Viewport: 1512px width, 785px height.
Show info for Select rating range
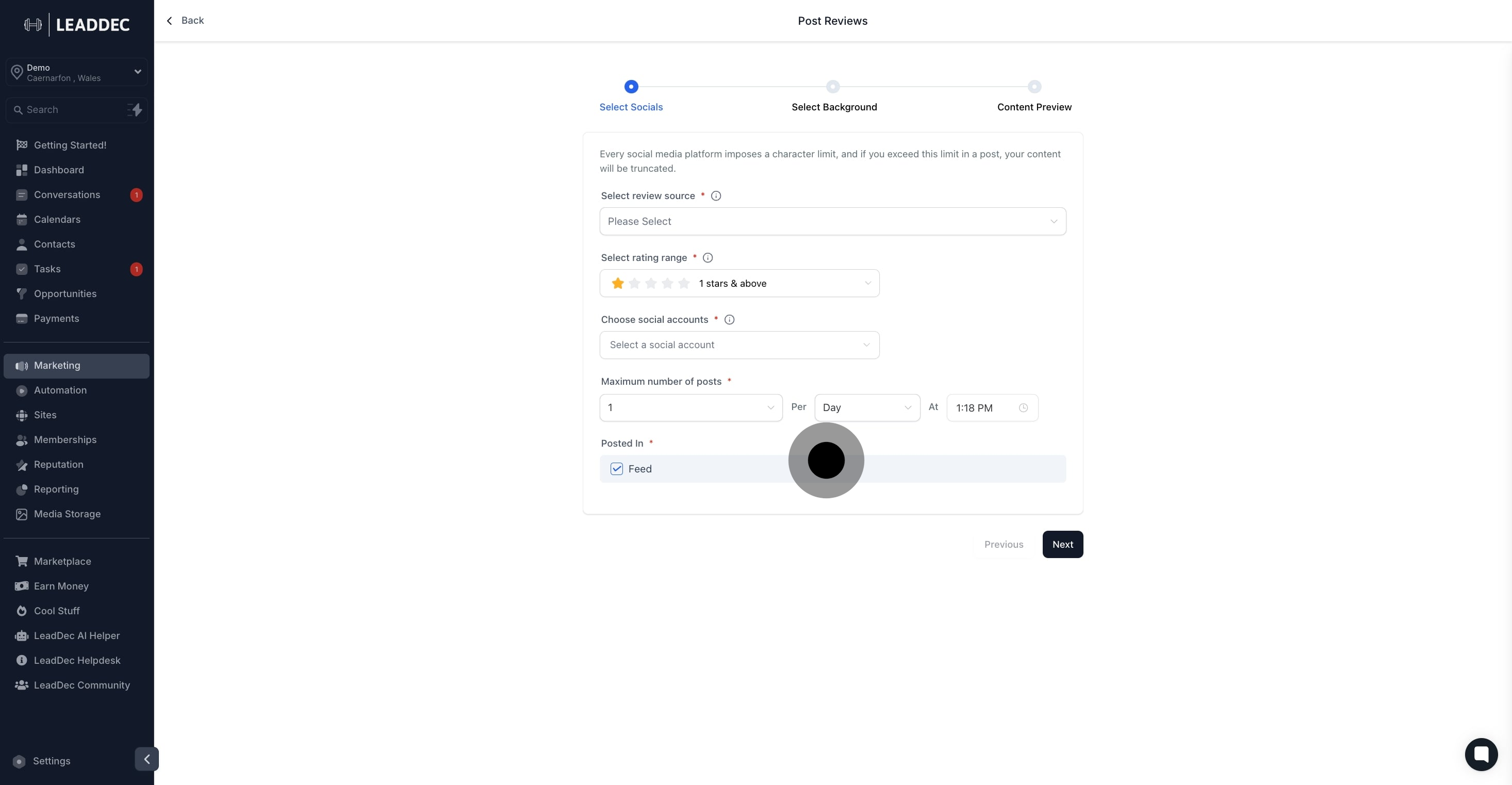[x=708, y=258]
